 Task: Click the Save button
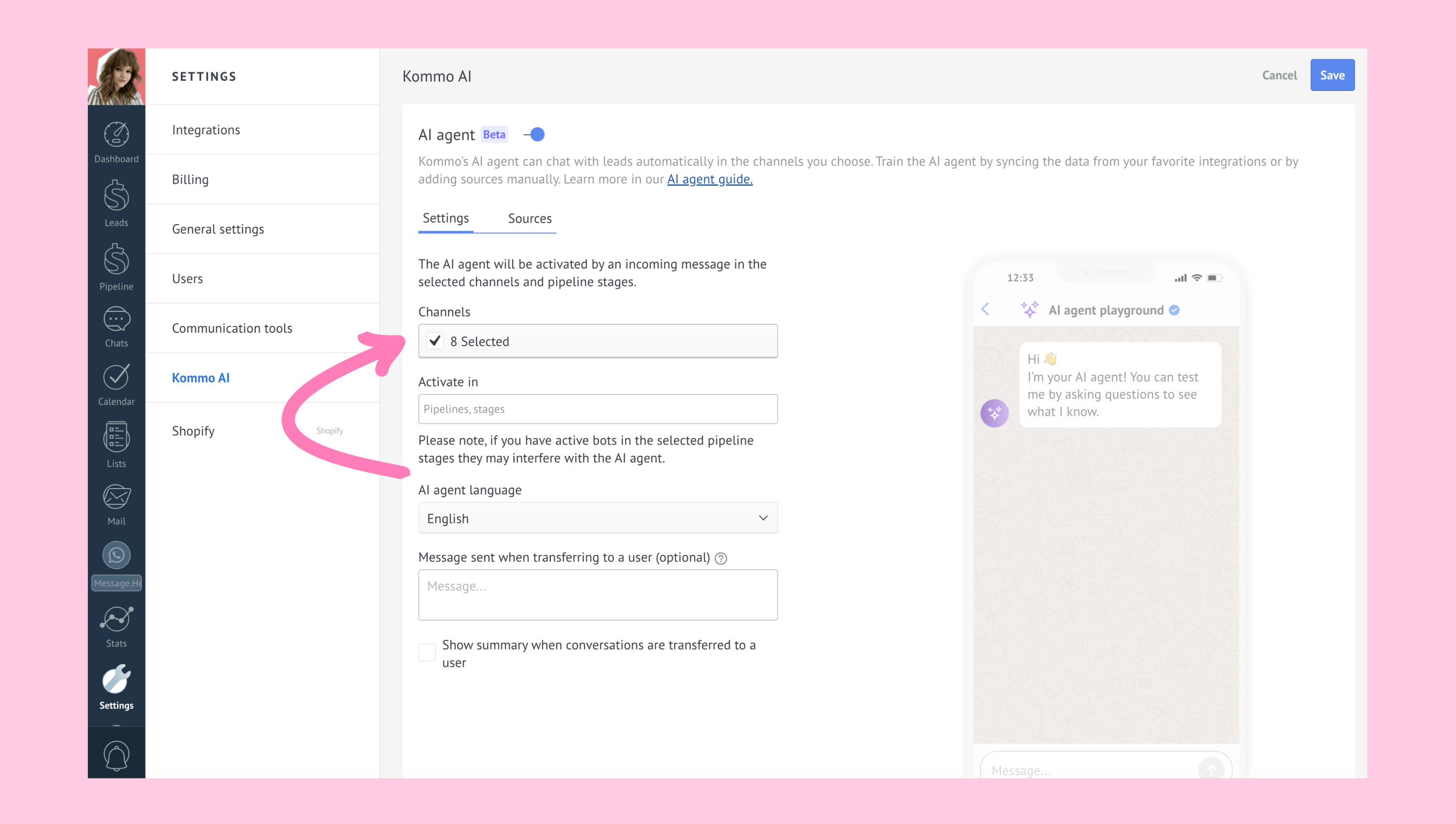coord(1332,75)
